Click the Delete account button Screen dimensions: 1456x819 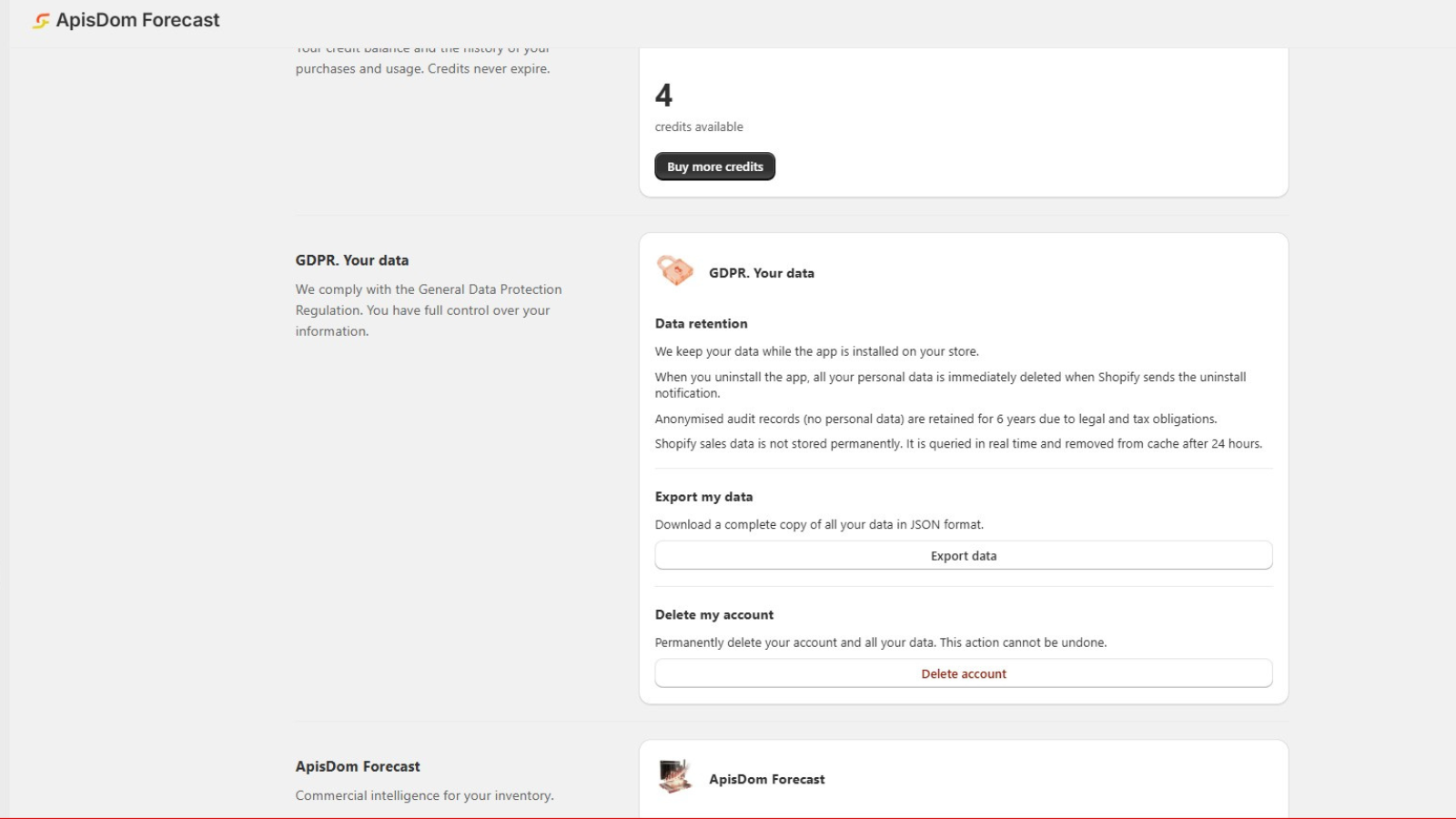[x=964, y=674]
